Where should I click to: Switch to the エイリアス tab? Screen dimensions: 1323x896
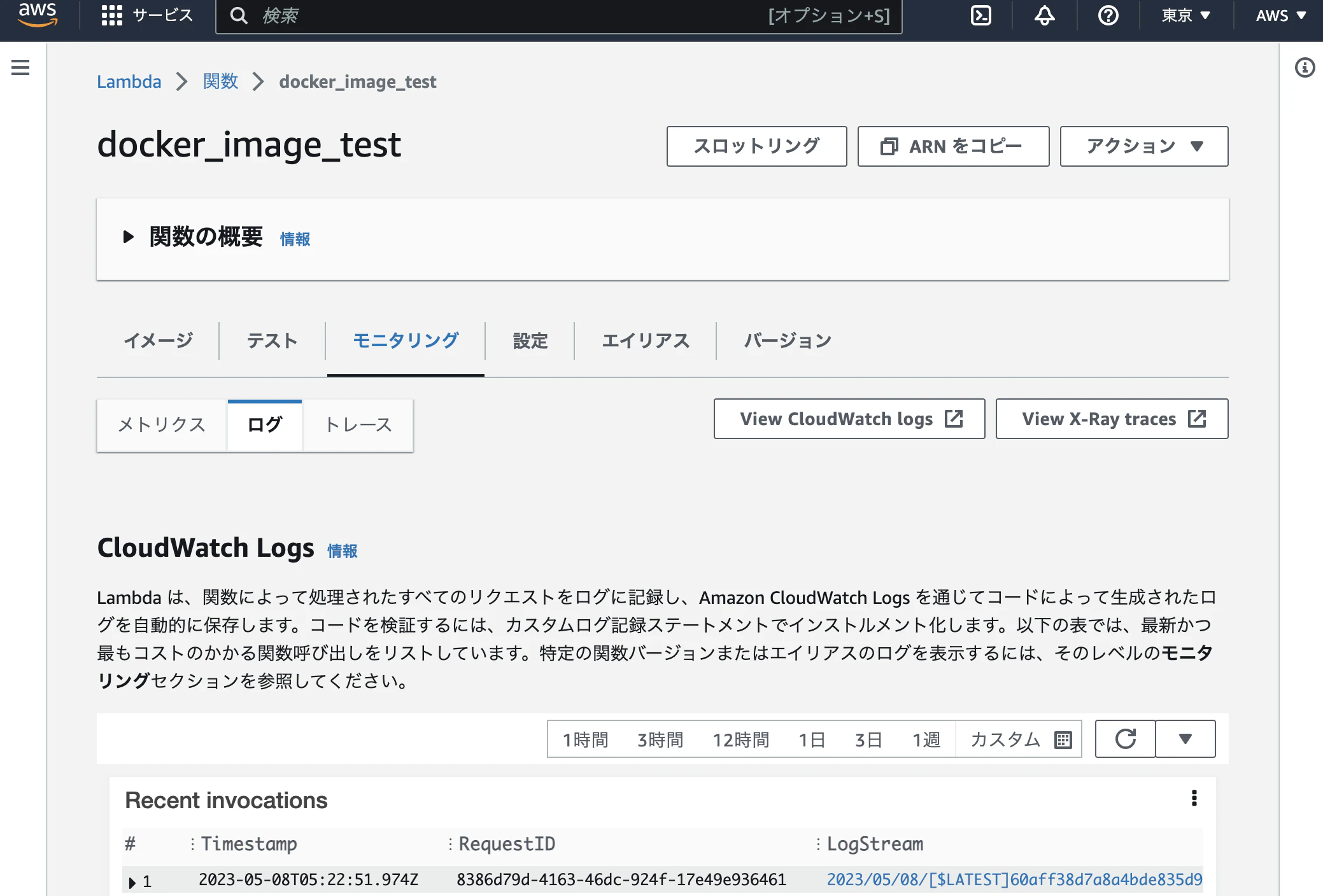tap(646, 340)
